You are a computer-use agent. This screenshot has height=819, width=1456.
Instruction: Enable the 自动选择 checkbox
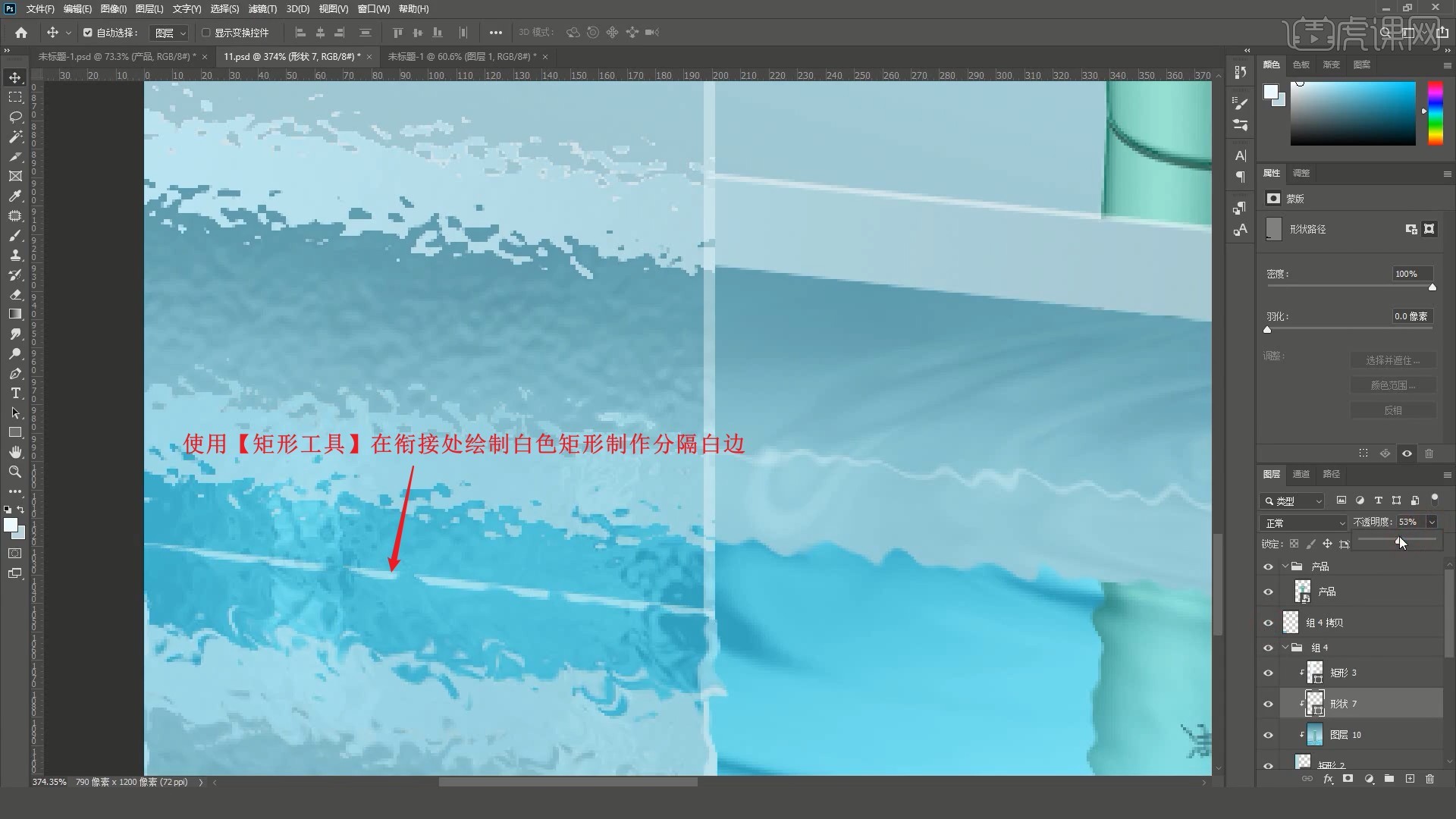click(88, 33)
